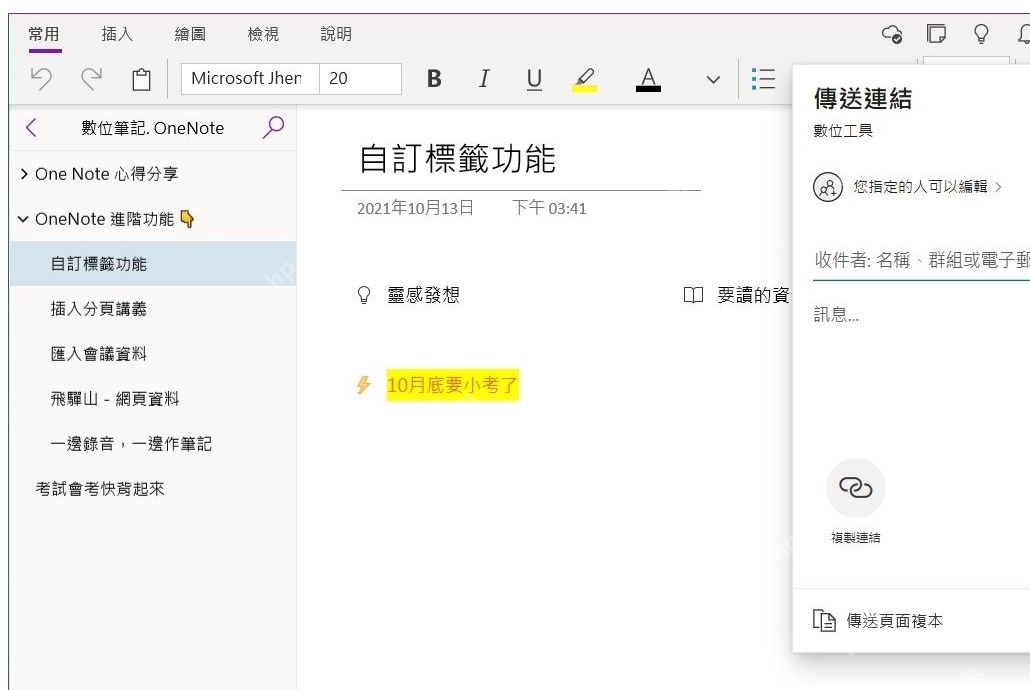Image resolution: width=1030 pixels, height=690 pixels.
Task: Switch to the 插入 tab
Action: click(x=117, y=34)
